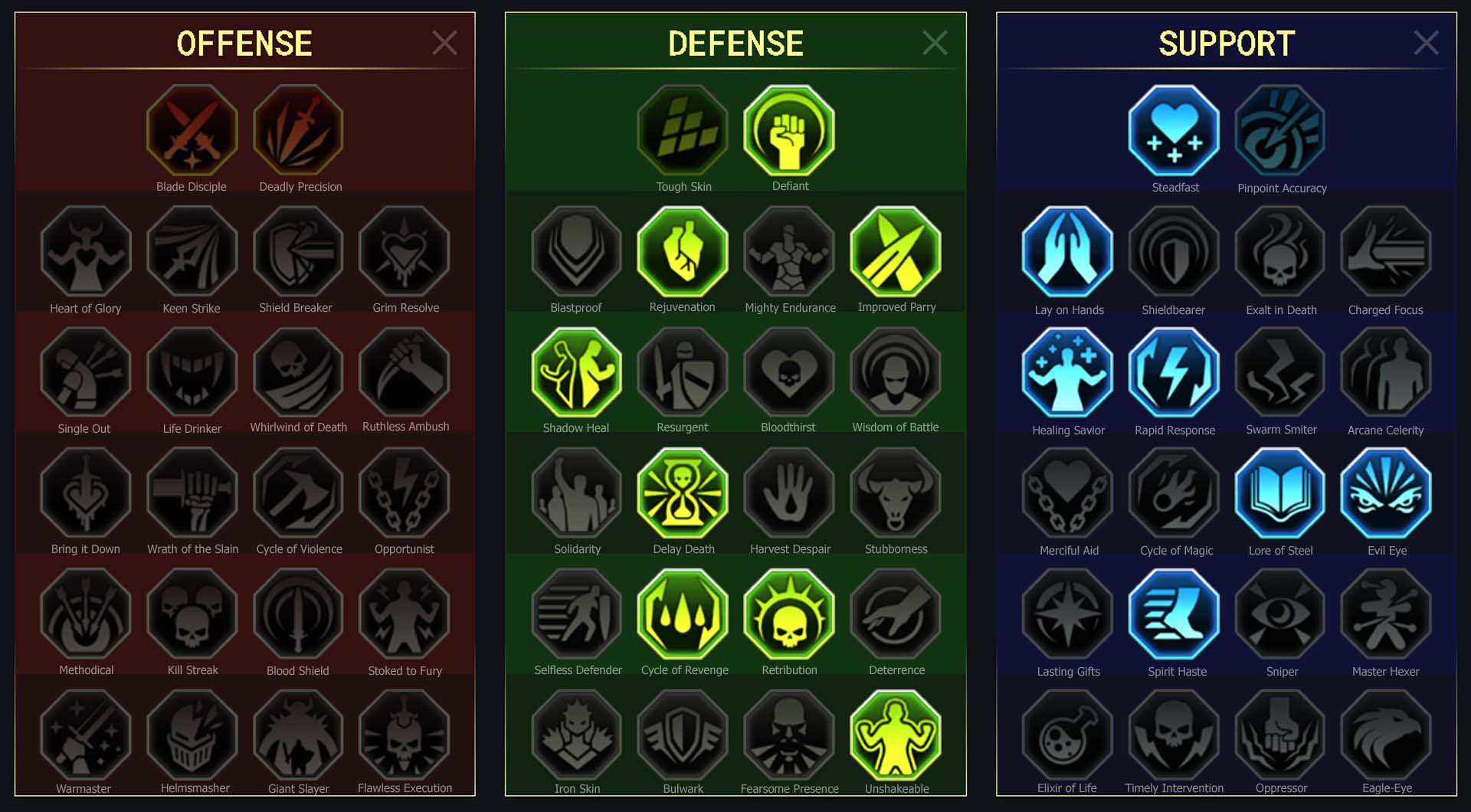Choose the Whirlwind of Death mastery
This screenshot has width=1471, height=812.
pyautogui.click(x=298, y=372)
